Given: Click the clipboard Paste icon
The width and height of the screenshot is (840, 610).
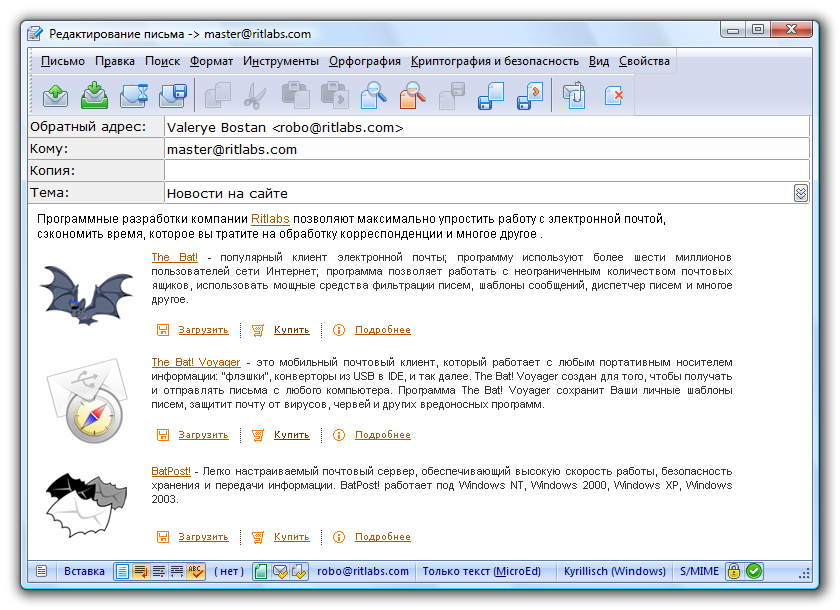Looking at the screenshot, I should 296,96.
